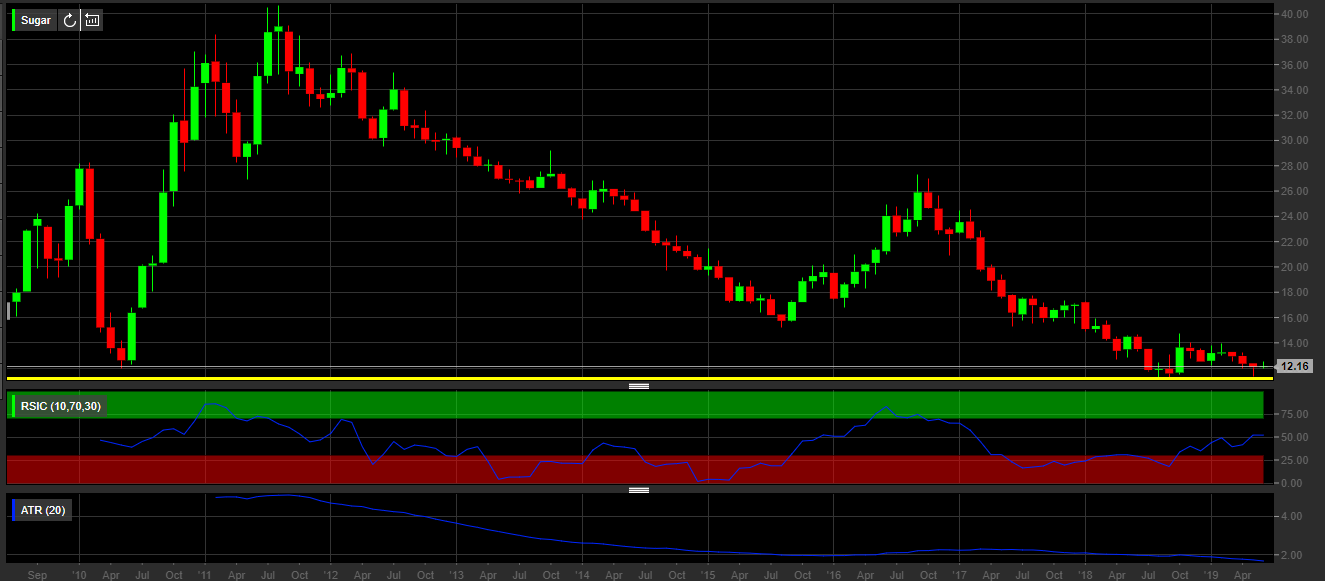
Task: Click the '13 year label on time axis
Action: [x=455, y=575]
